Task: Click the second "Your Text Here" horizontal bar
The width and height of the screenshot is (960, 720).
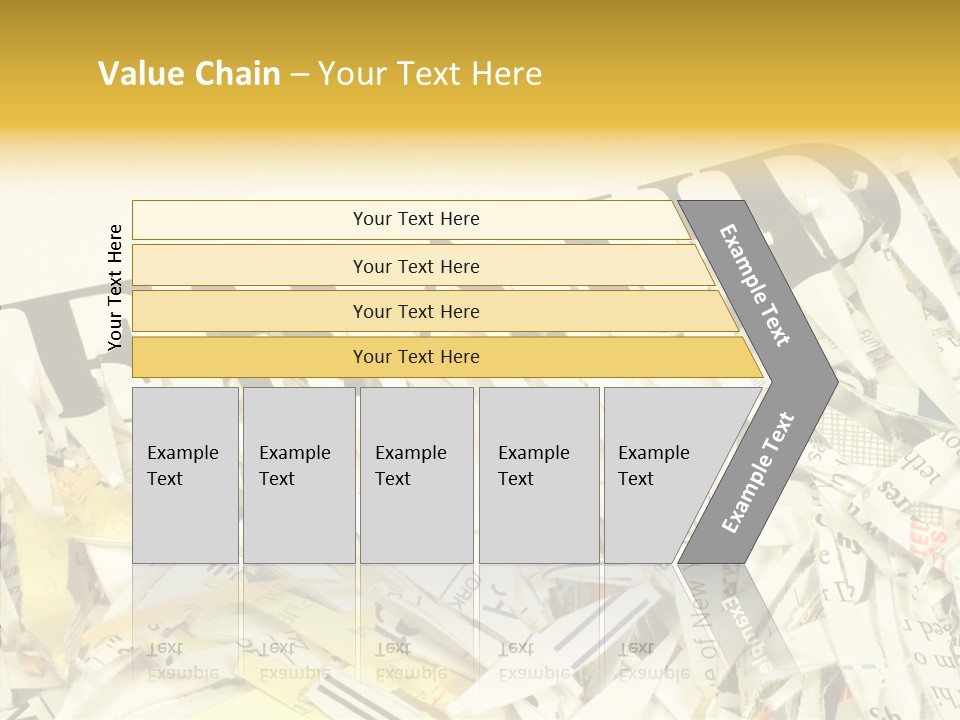Action: (416, 266)
